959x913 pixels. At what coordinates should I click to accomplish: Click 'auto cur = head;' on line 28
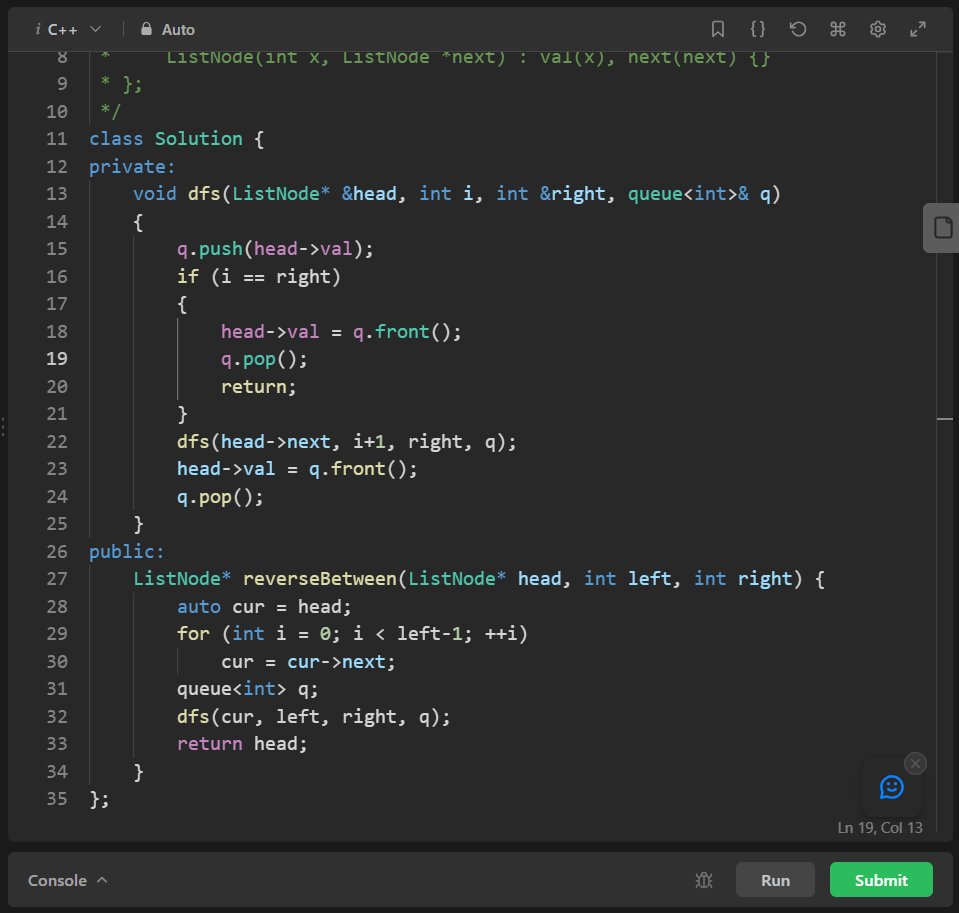click(x=264, y=607)
